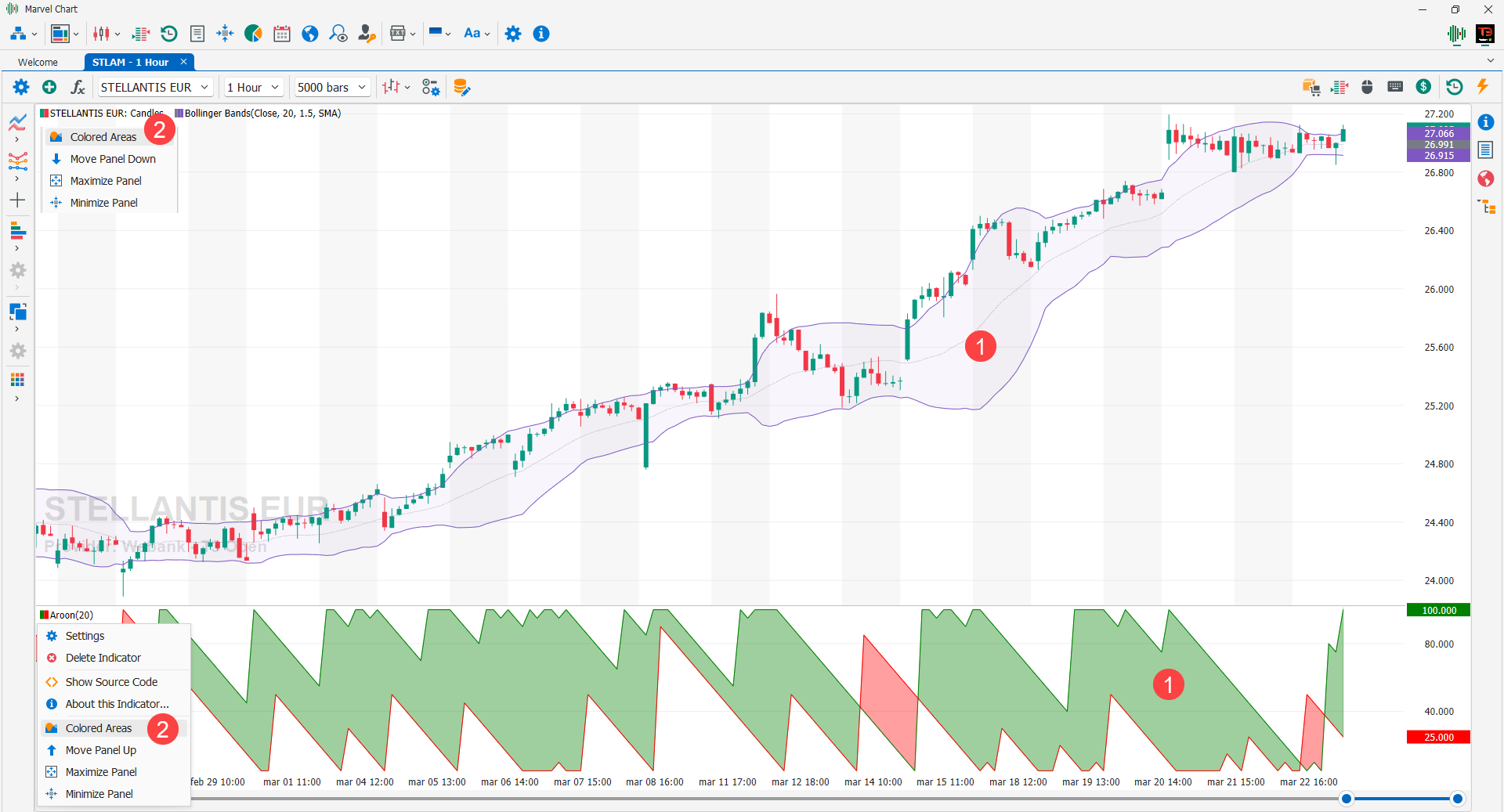Select Colored Areas in top panel menu
The height and width of the screenshot is (812, 1504).
[110, 137]
